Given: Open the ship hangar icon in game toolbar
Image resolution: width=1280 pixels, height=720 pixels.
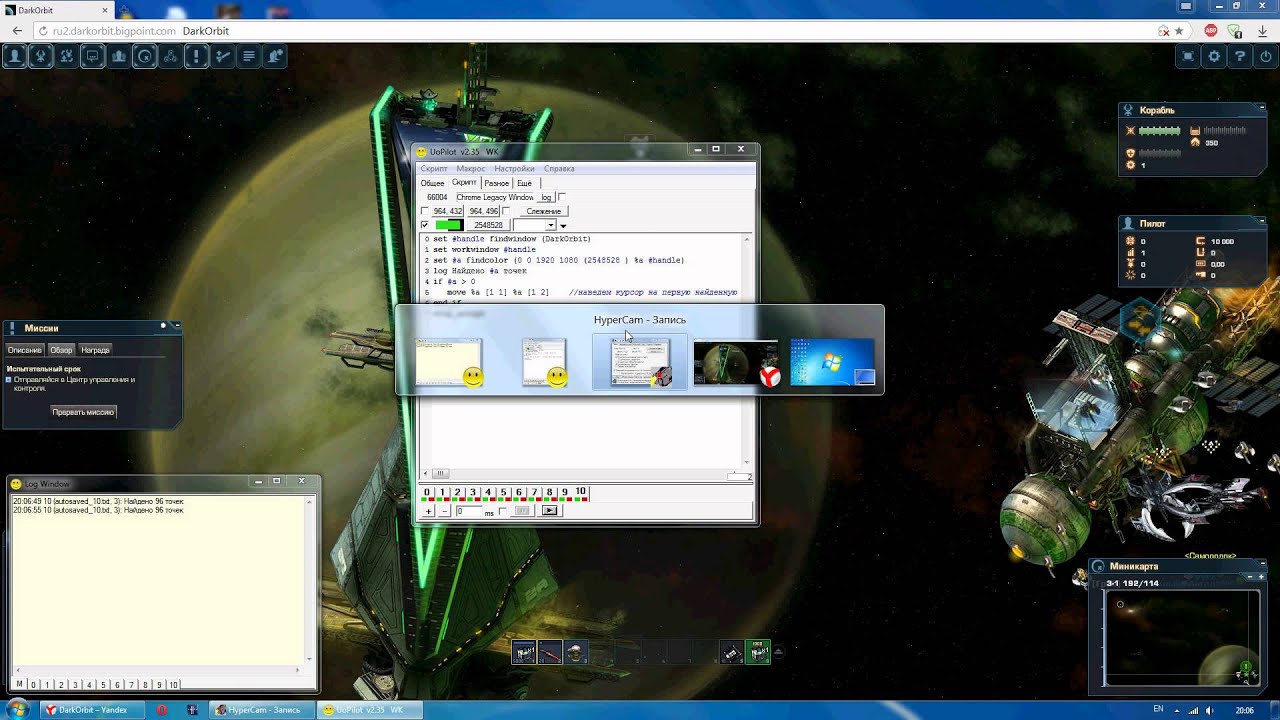Looking at the screenshot, I should [x=42, y=57].
